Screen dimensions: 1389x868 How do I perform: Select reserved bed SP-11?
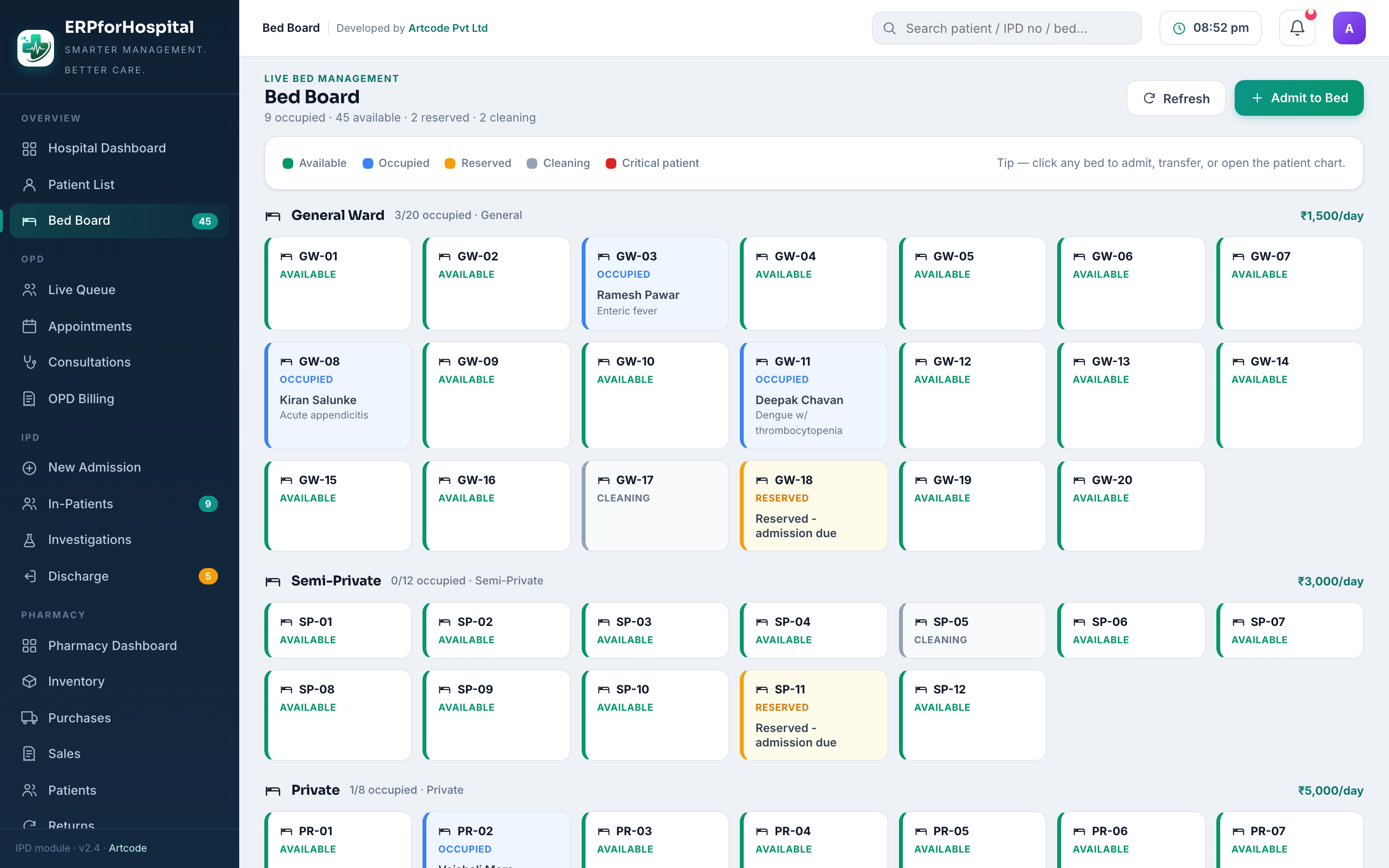click(x=813, y=715)
